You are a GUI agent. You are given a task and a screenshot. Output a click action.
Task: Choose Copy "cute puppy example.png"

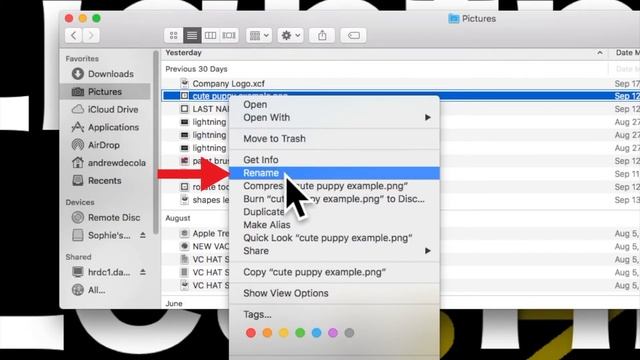pyautogui.click(x=334, y=272)
